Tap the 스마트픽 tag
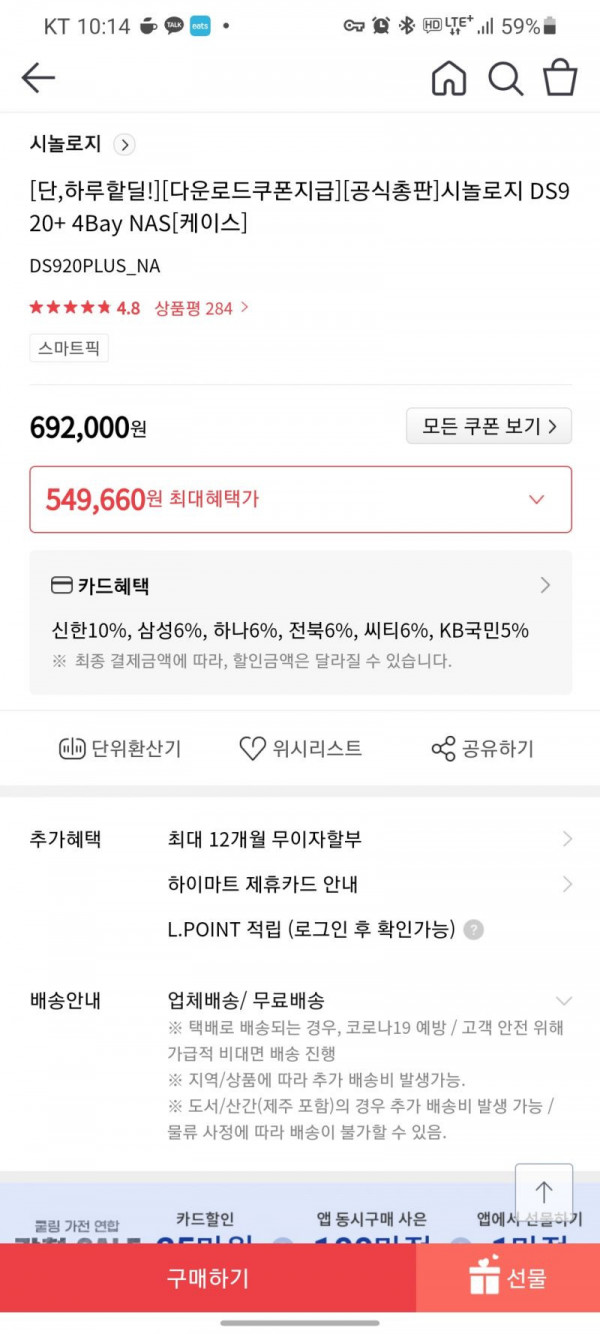Image resolution: width=600 pixels, height=1334 pixels. (x=69, y=348)
